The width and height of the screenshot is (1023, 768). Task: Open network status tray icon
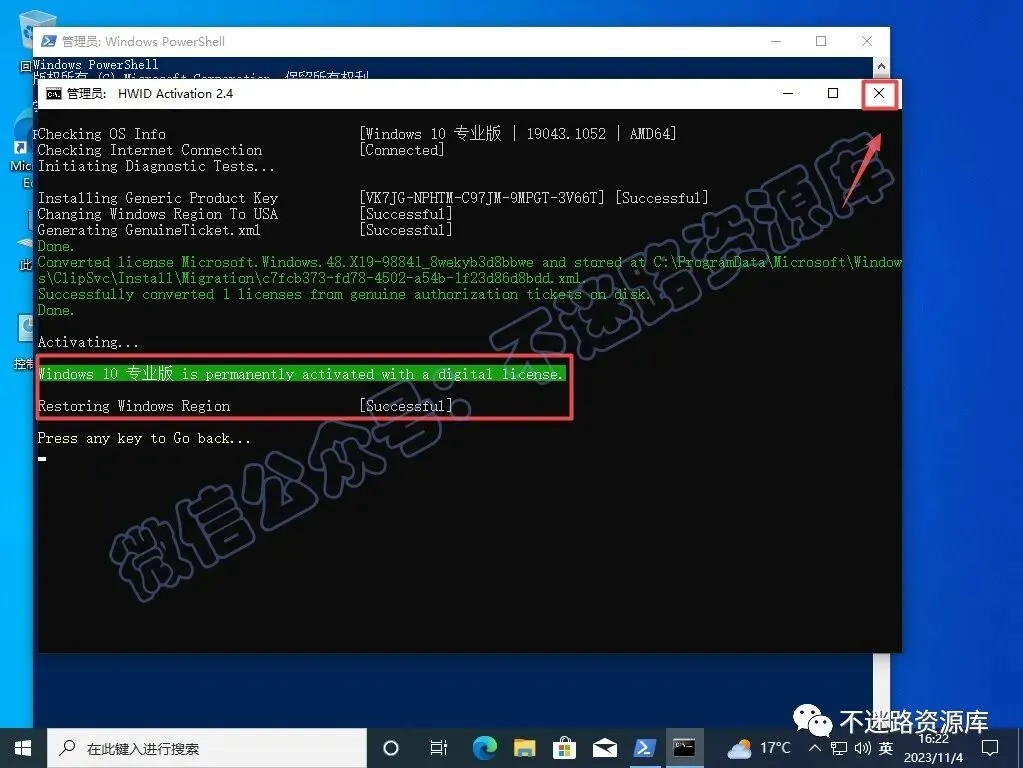(839, 748)
